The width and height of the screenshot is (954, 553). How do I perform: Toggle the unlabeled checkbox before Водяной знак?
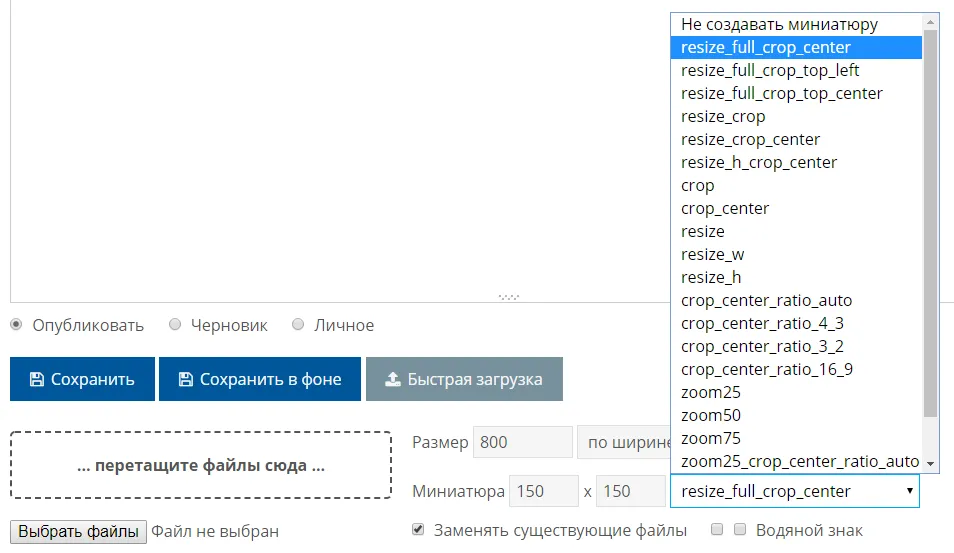(x=717, y=529)
